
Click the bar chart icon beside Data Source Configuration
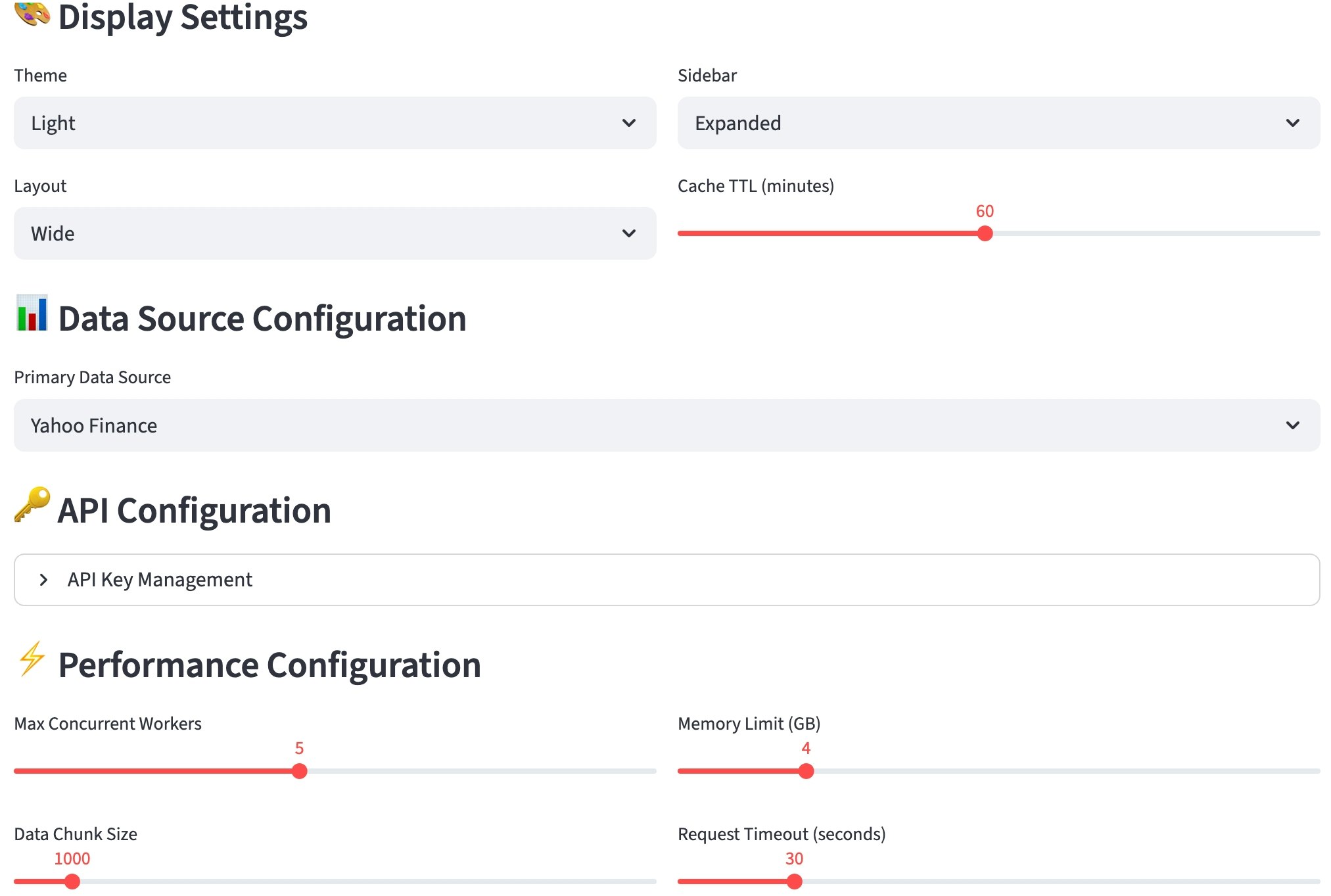click(32, 314)
